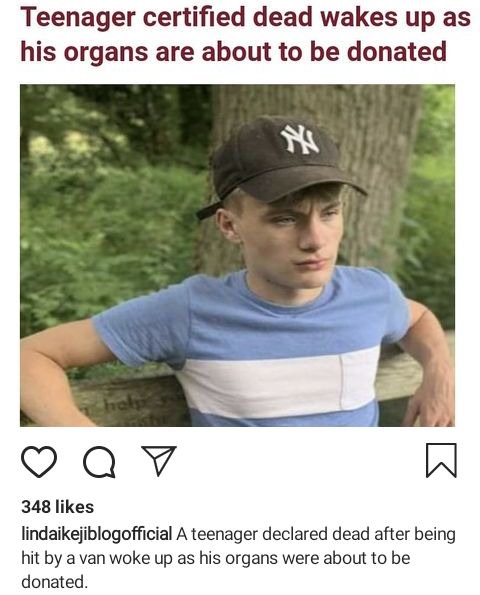The width and height of the screenshot is (480, 595).
Task: Click the teenager's arm resting on the bench
Action: pyautogui.click(x=57, y=374)
